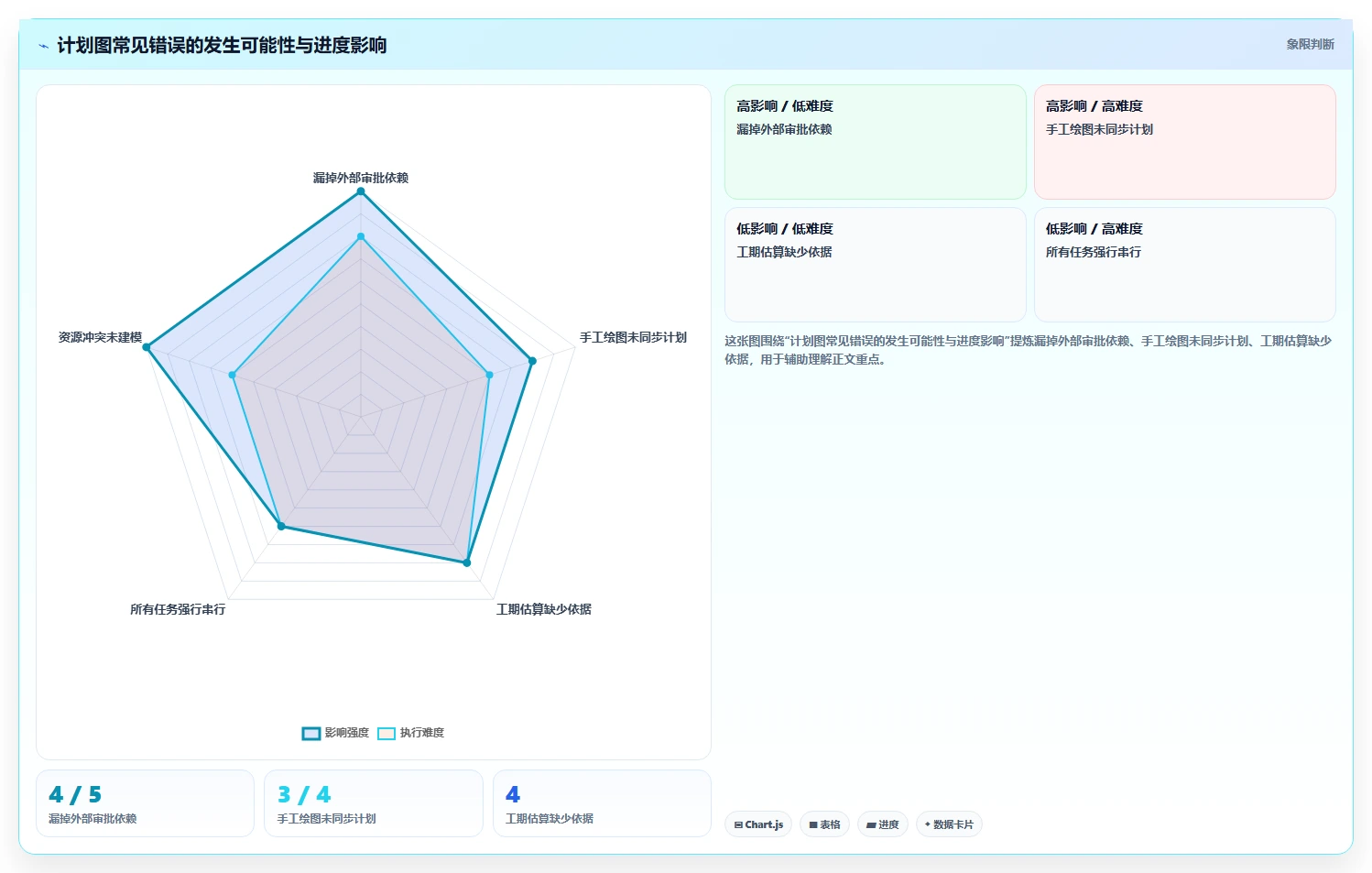Click the 影响强度 legend label
Image resolution: width=1372 pixels, height=873 pixels.
(x=347, y=733)
